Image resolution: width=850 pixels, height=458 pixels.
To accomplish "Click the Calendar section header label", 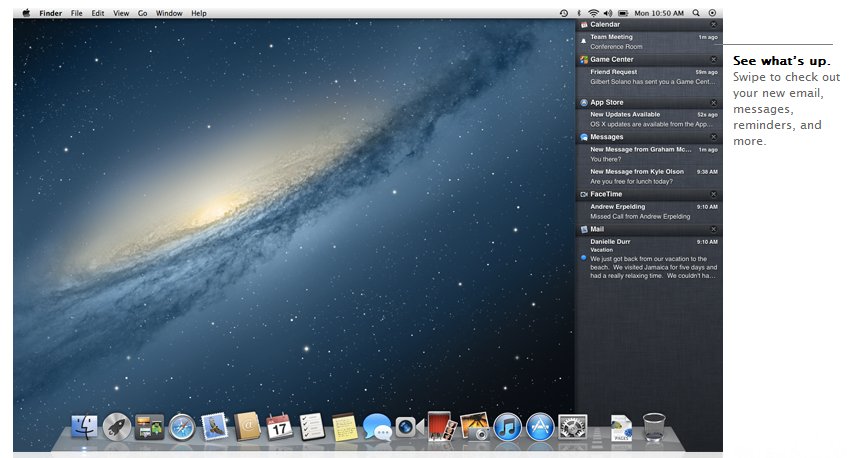I will (605, 24).
